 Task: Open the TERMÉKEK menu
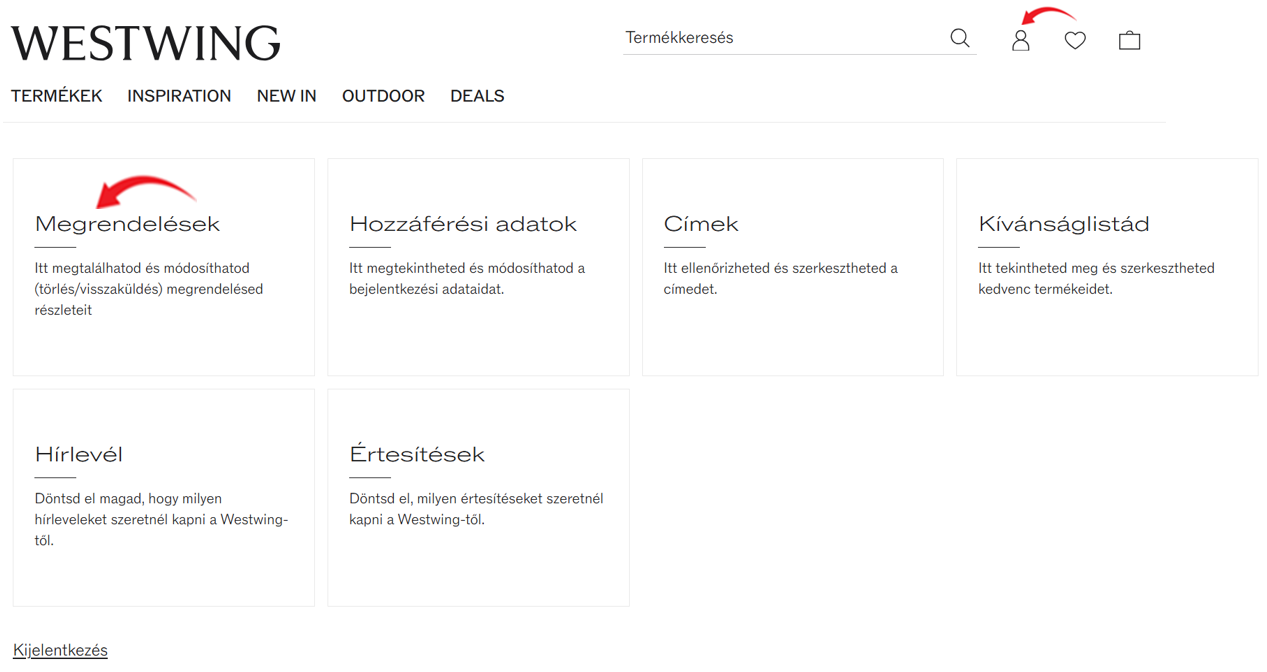coord(57,96)
